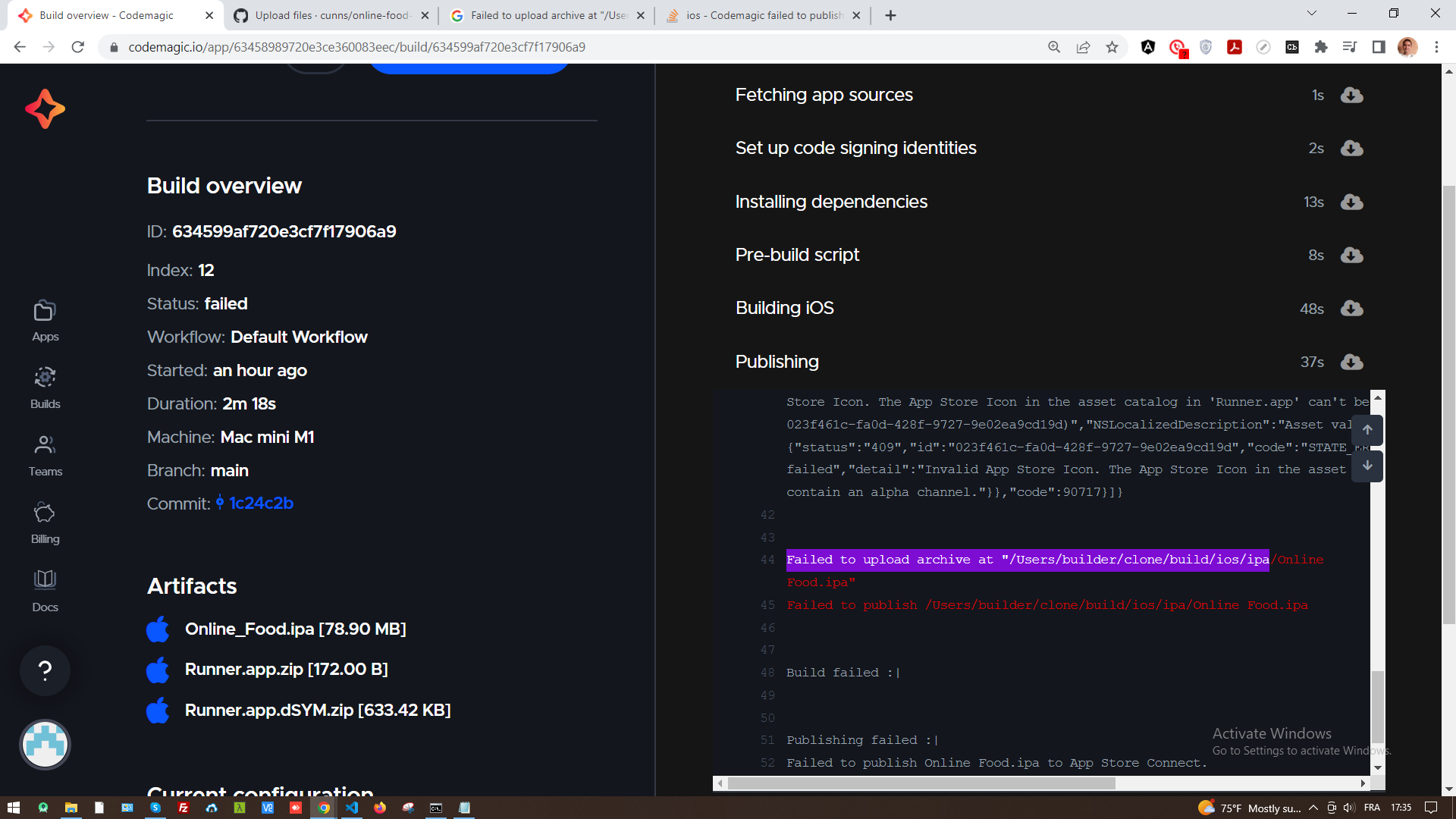Open Docs in the sidebar

point(45,591)
